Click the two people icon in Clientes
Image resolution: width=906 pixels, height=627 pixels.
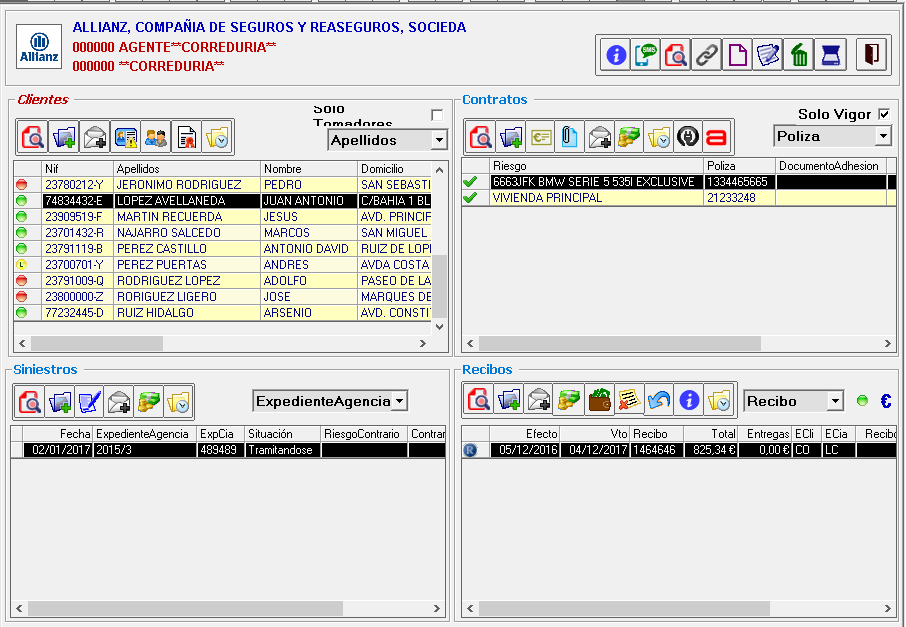point(156,137)
